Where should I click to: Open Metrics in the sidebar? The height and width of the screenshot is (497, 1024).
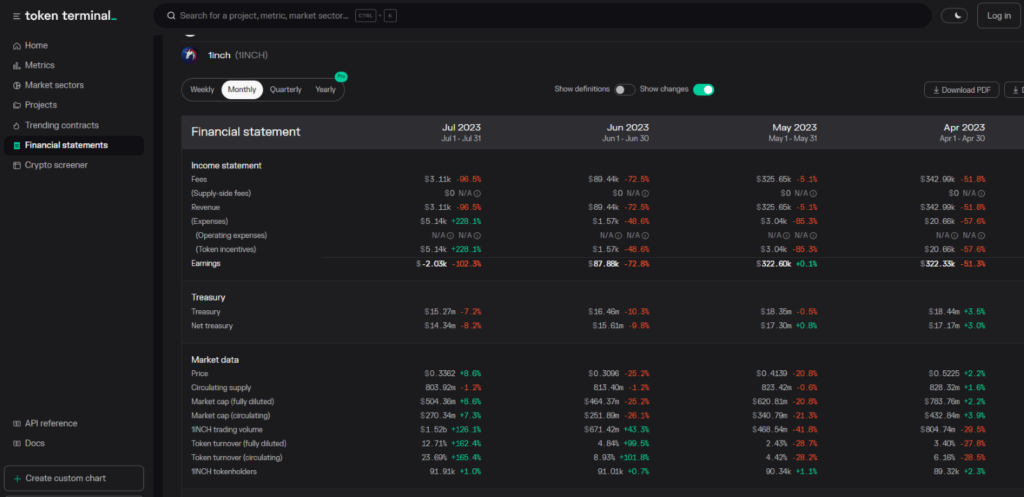tap(39, 65)
